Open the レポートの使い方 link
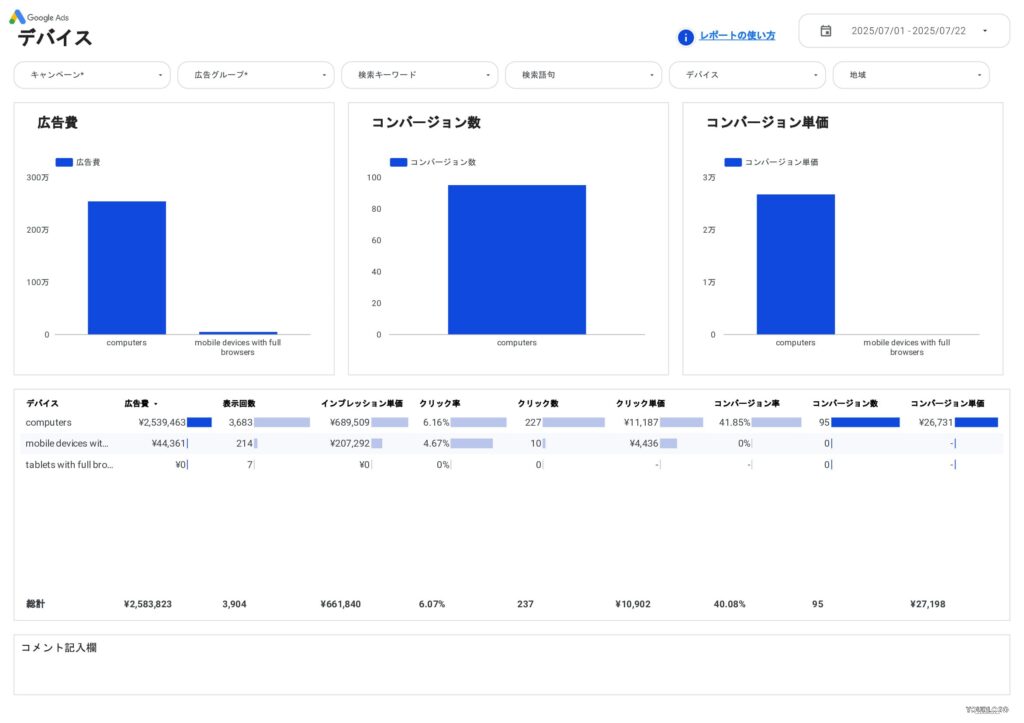Screen dimensions: 1024x723 click(x=738, y=35)
